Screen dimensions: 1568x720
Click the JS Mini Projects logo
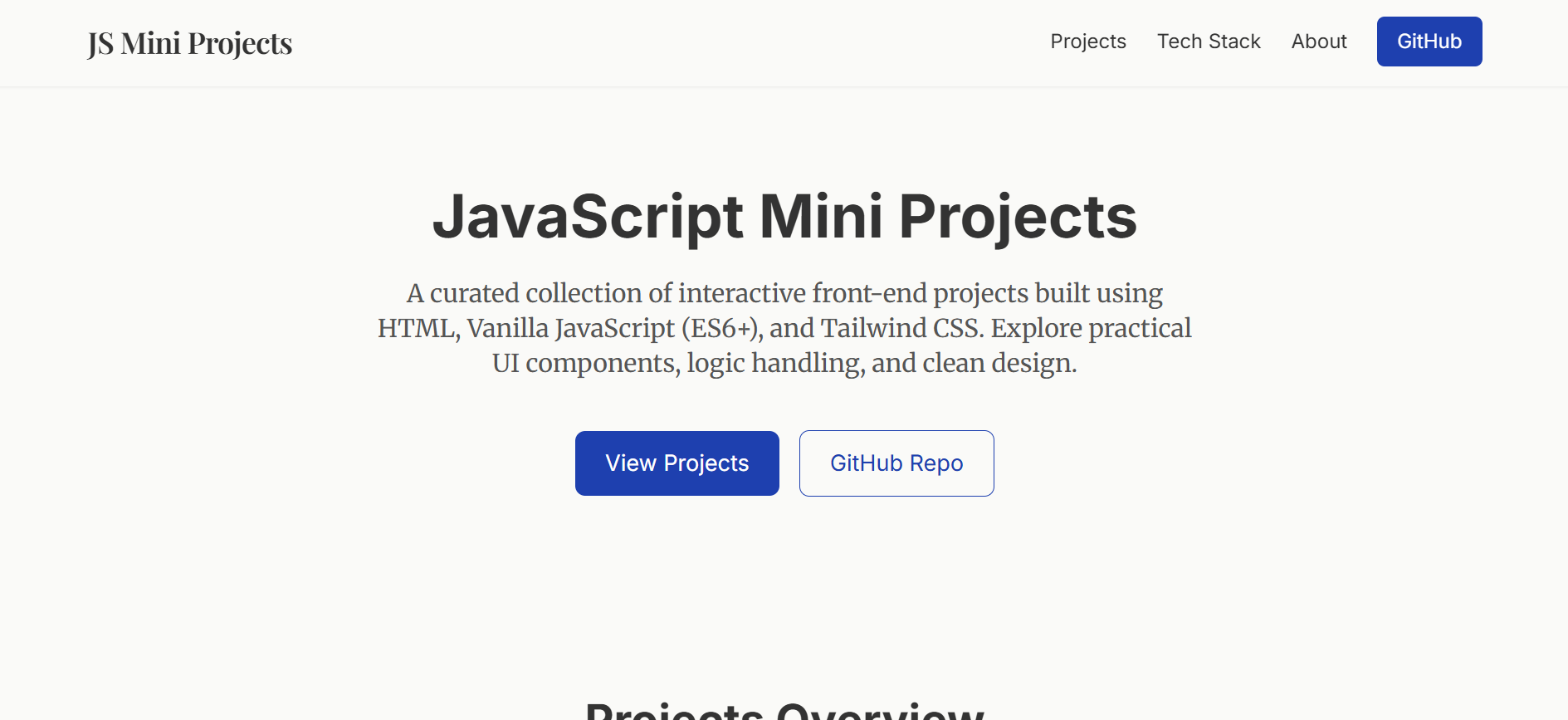pos(190,43)
